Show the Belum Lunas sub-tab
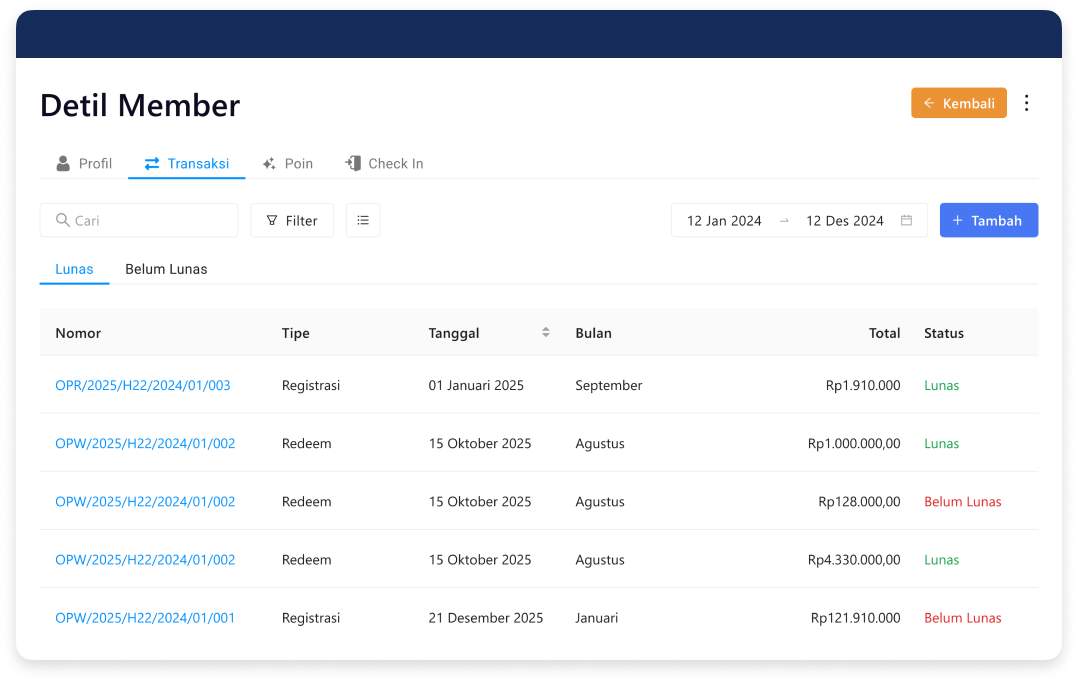Screen dimensions: 1078x682 click(166, 269)
